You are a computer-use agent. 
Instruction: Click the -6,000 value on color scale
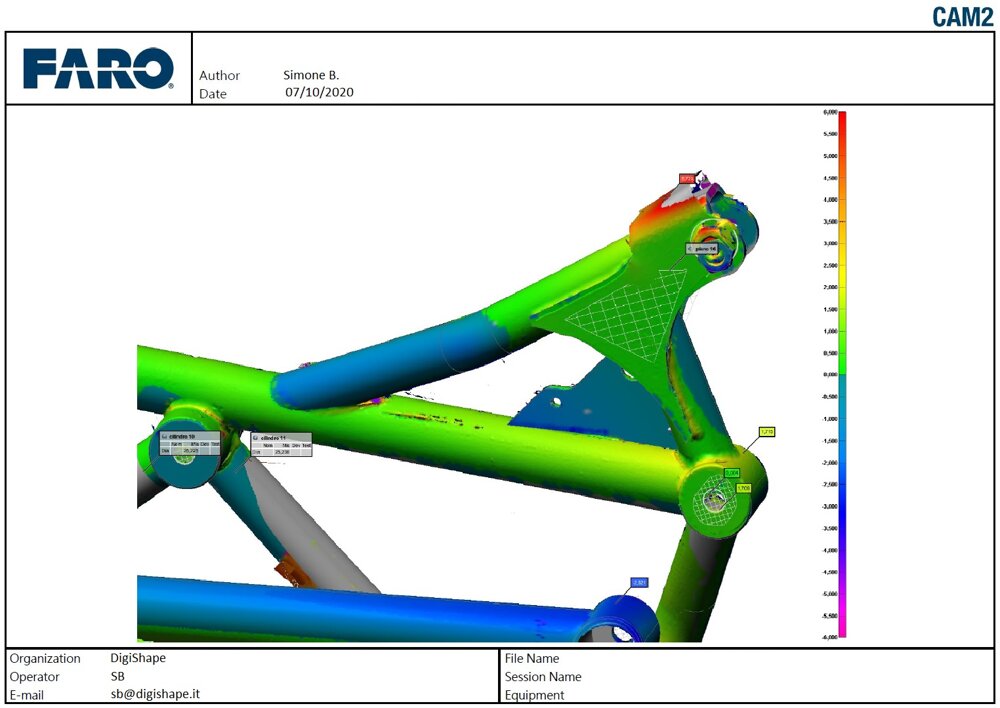click(x=829, y=637)
